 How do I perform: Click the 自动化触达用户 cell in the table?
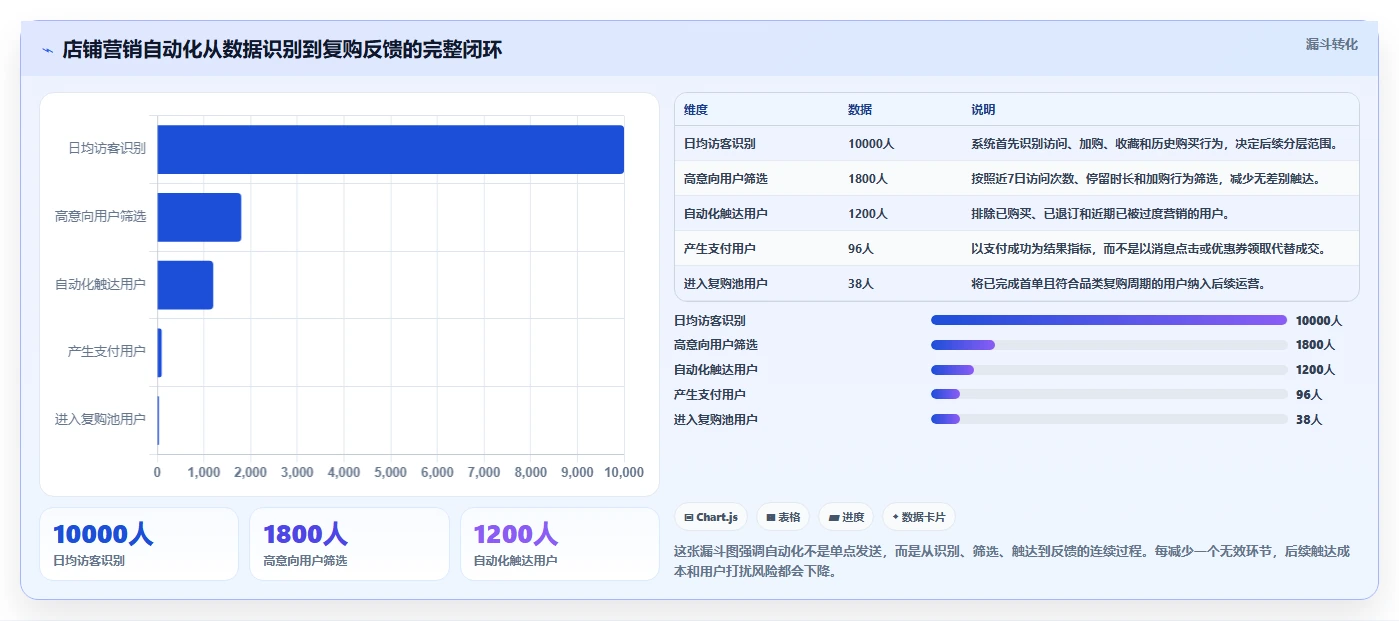click(726, 214)
